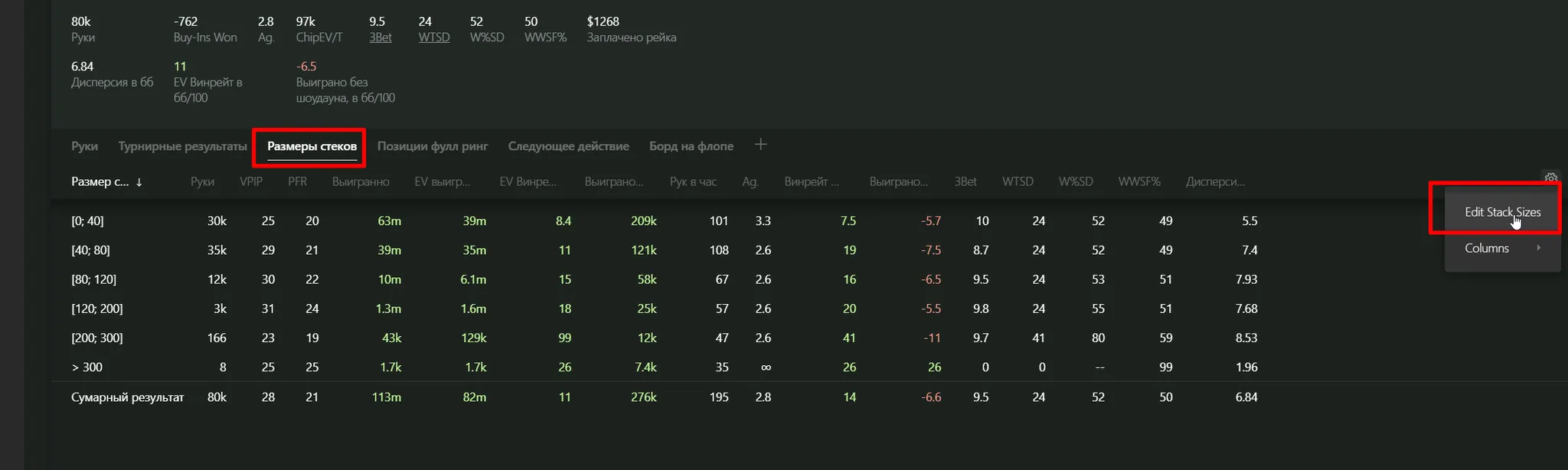Click the sort arrow beside Размер с... header

[x=139, y=182]
